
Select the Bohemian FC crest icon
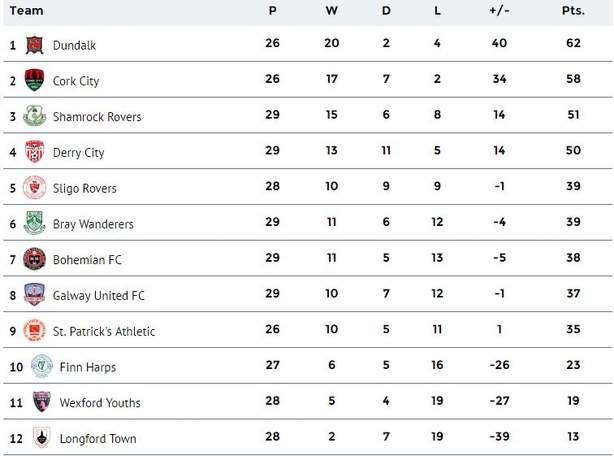pos(34,259)
